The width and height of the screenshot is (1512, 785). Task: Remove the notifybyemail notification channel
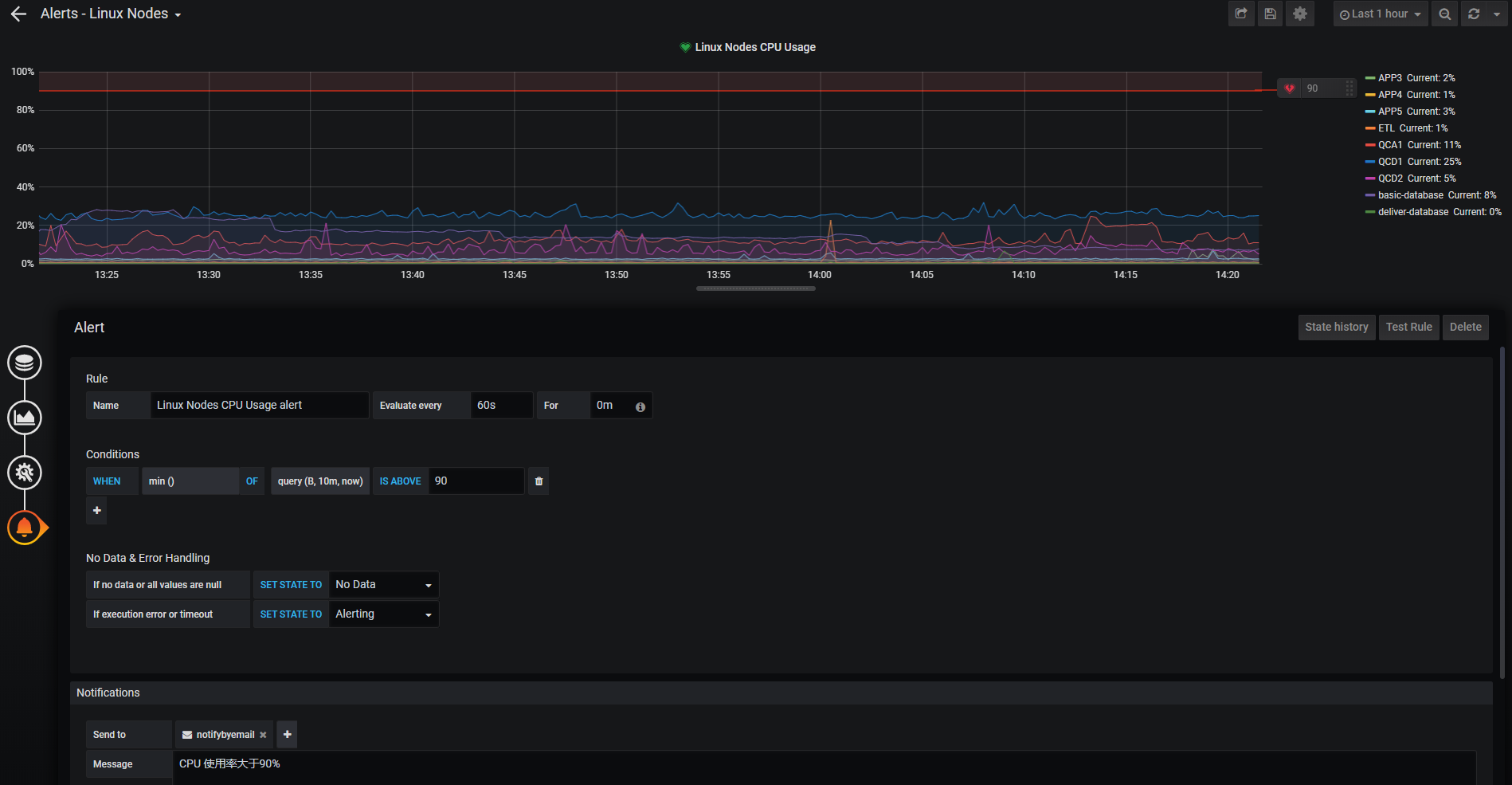pos(263,736)
